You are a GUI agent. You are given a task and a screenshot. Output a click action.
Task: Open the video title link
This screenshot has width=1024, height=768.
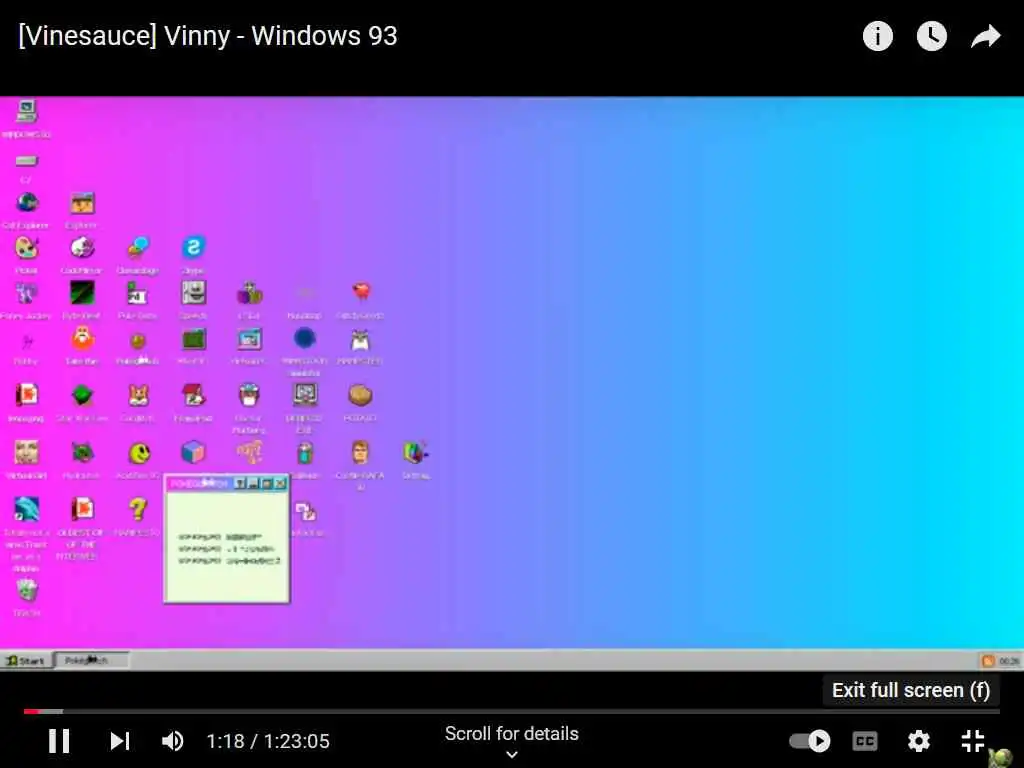[208, 36]
